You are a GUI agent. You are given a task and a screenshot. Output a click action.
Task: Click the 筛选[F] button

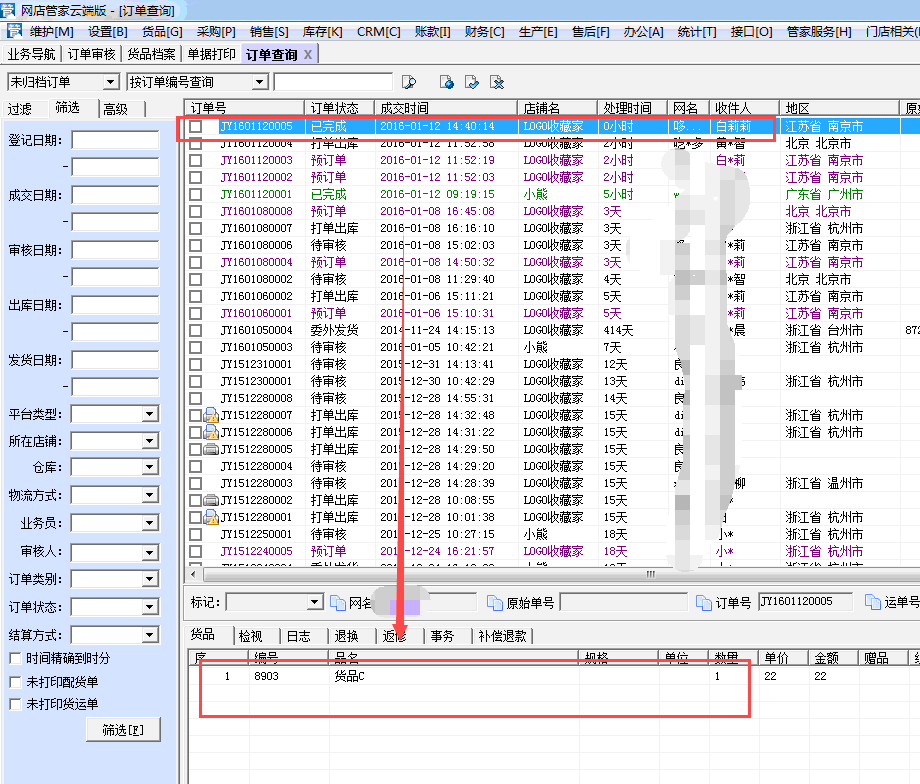[x=123, y=730]
